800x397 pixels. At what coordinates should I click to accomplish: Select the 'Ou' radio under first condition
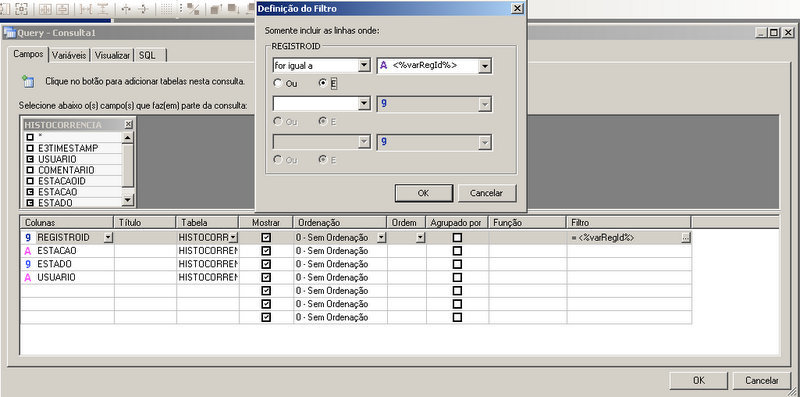[x=277, y=83]
